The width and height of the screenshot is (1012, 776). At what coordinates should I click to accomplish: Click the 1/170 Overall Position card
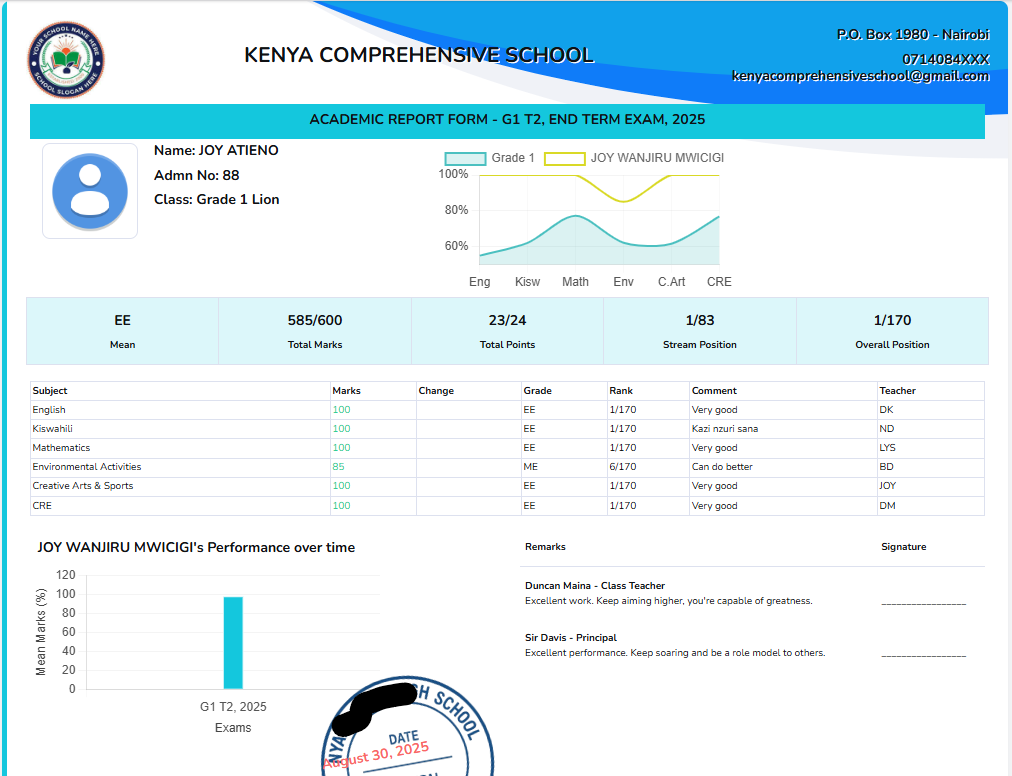coord(893,331)
